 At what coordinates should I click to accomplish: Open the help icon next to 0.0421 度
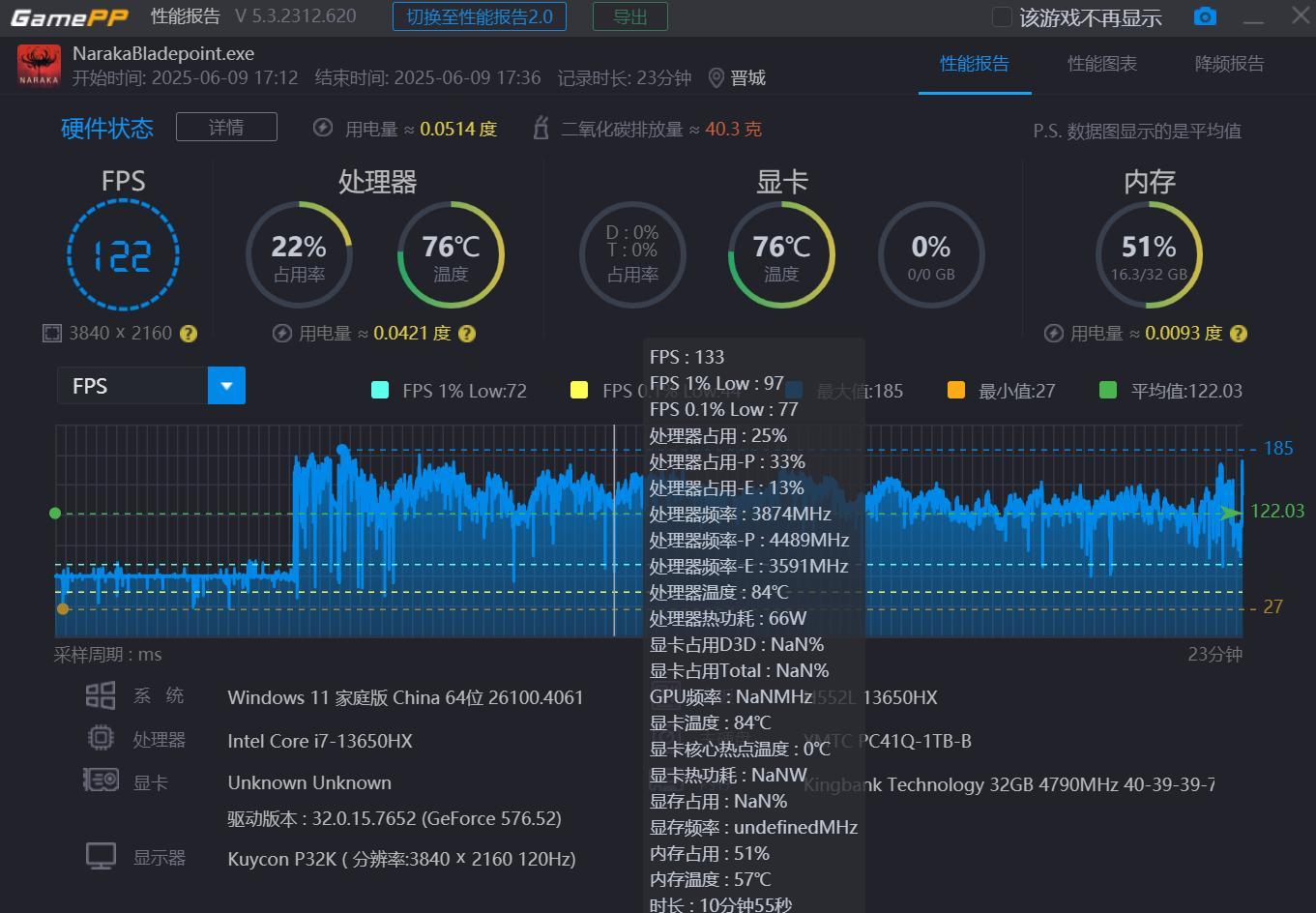(x=467, y=334)
